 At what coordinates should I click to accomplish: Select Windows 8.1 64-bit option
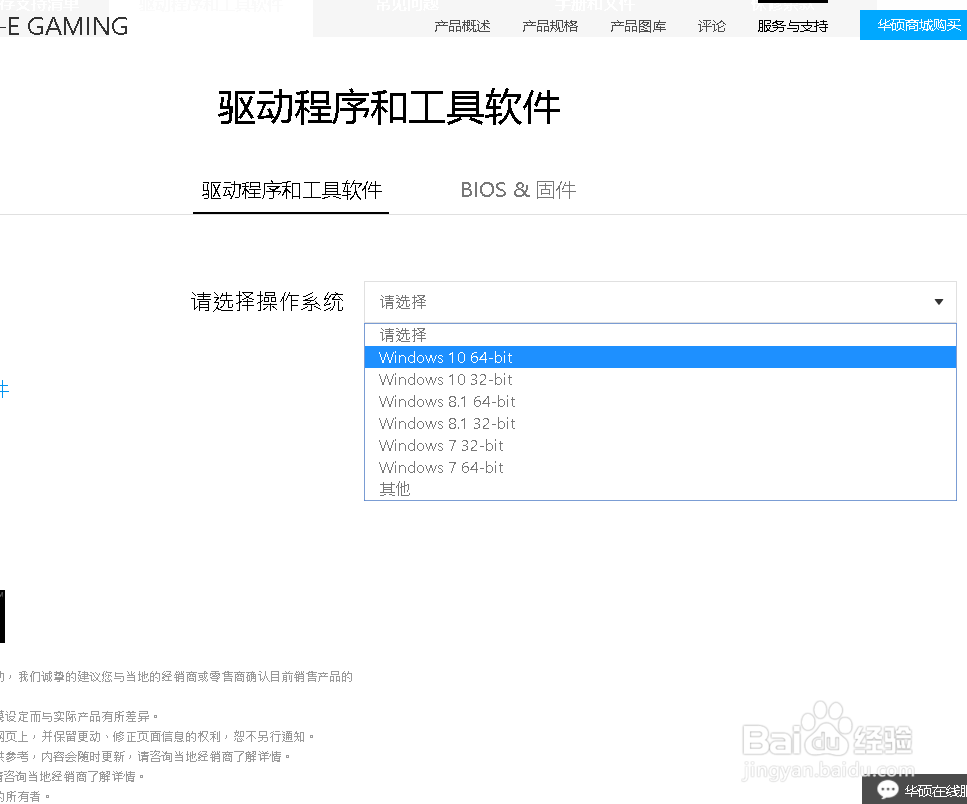(x=660, y=401)
